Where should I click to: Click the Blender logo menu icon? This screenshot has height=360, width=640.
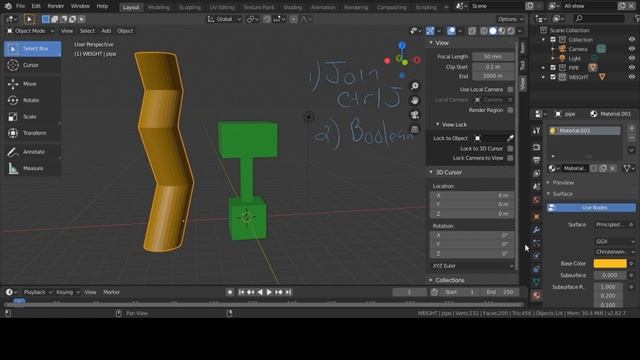click(x=8, y=6)
